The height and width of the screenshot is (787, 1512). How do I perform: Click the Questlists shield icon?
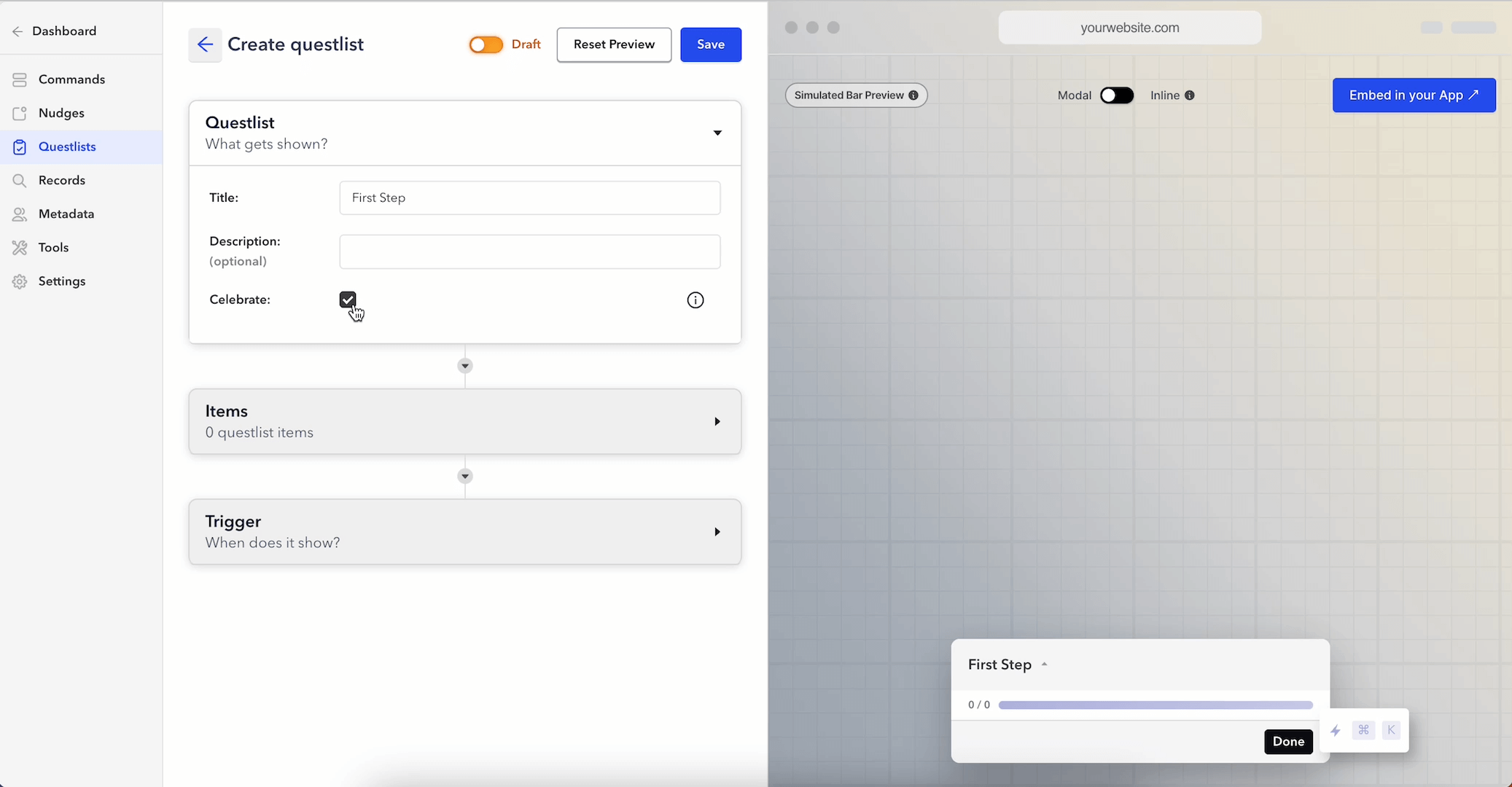19,146
